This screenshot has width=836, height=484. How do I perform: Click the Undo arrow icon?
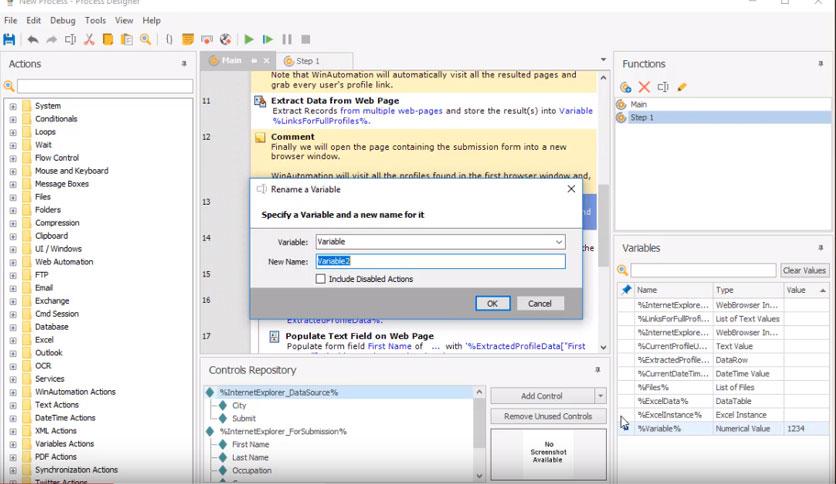(x=33, y=39)
